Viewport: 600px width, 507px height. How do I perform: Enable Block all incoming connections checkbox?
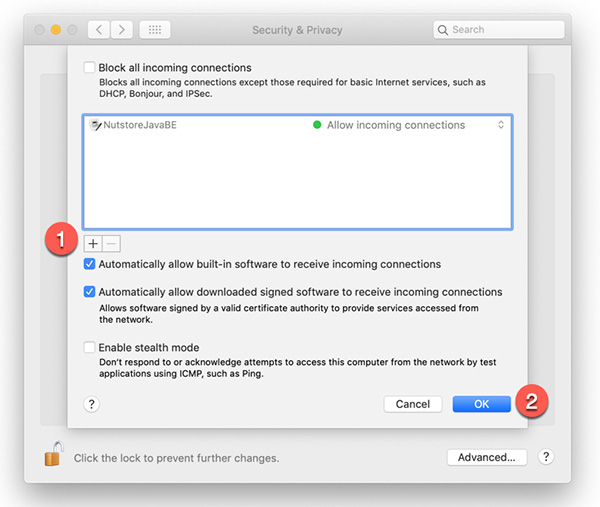(x=91, y=68)
